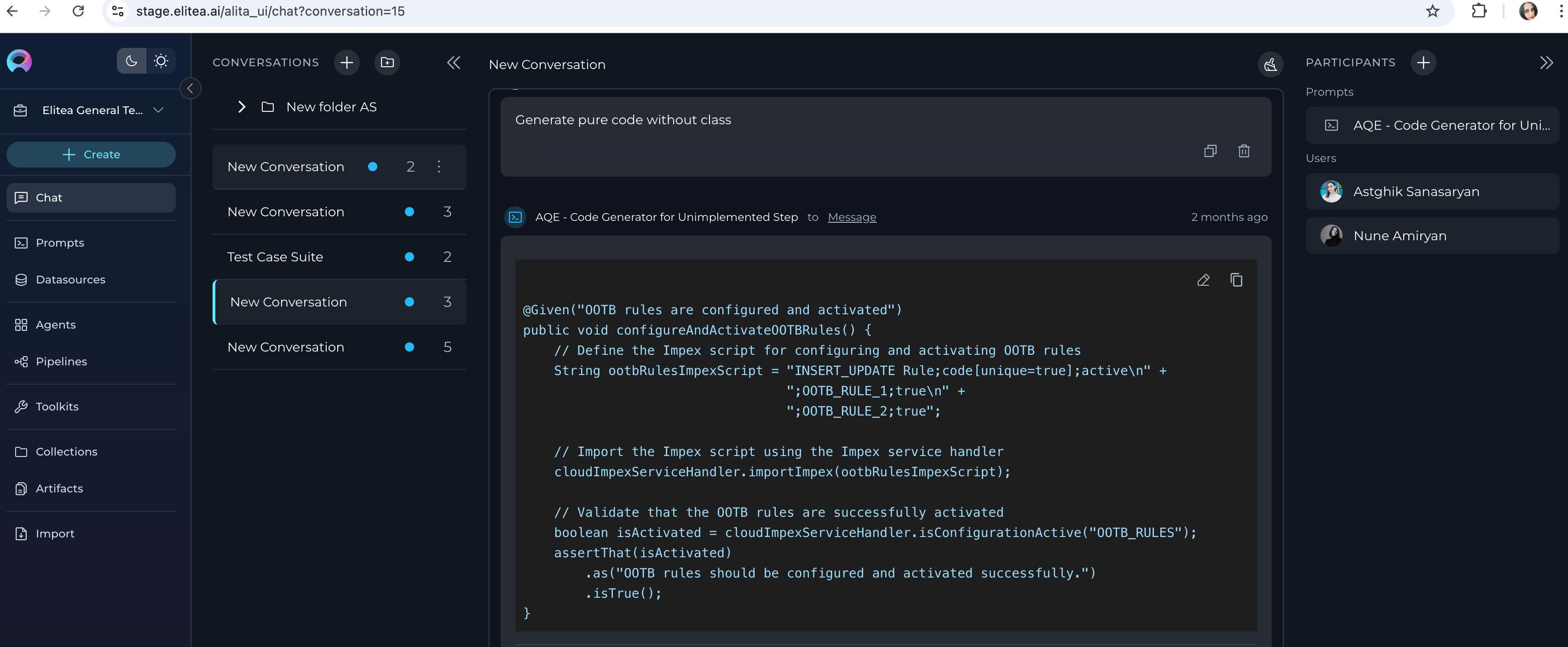Viewport: 1568px width, 647px height.
Task: Open the Collections section
Action: point(91,451)
